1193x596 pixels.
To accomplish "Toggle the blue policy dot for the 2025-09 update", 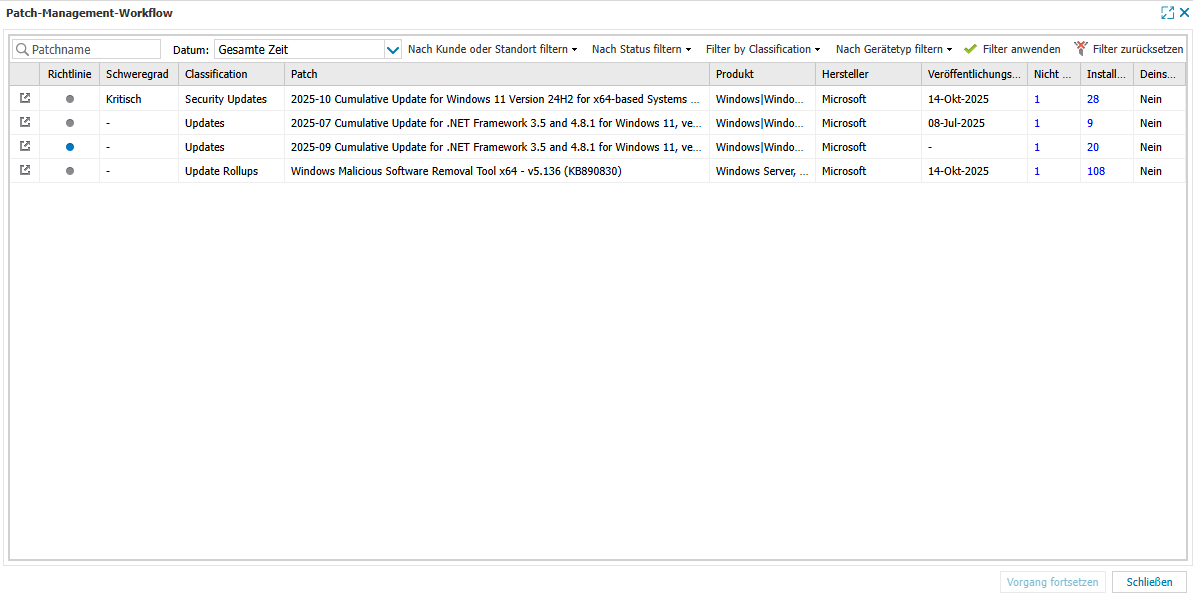I will [x=70, y=147].
